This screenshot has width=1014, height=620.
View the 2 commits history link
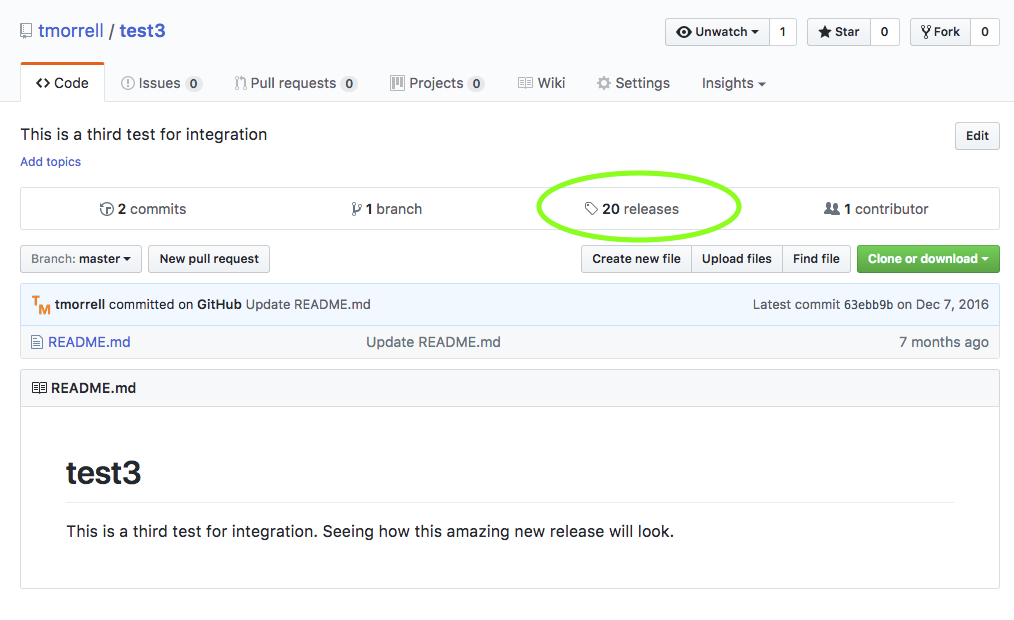click(143, 209)
